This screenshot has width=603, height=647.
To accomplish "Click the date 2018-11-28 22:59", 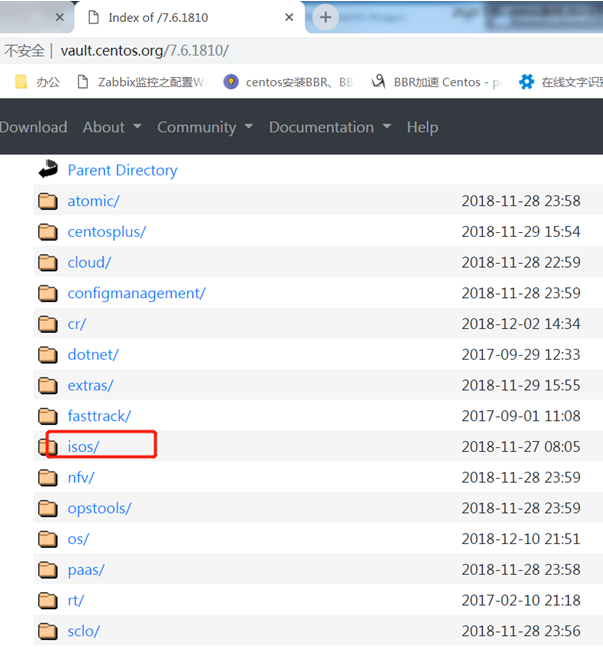I will (521, 262).
